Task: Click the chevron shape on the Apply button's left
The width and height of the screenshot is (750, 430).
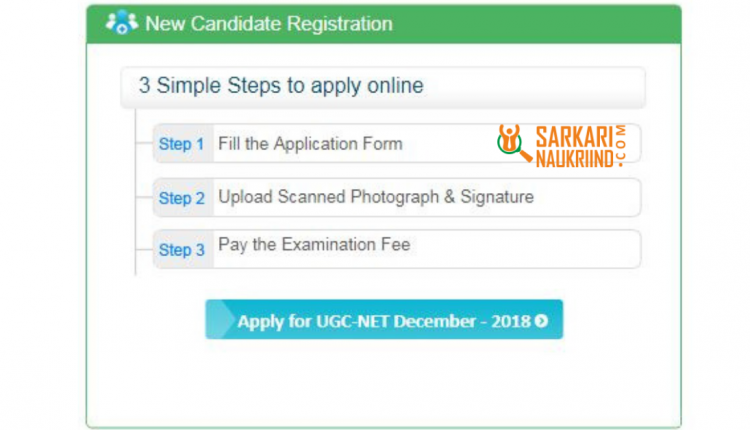Action: (221, 319)
